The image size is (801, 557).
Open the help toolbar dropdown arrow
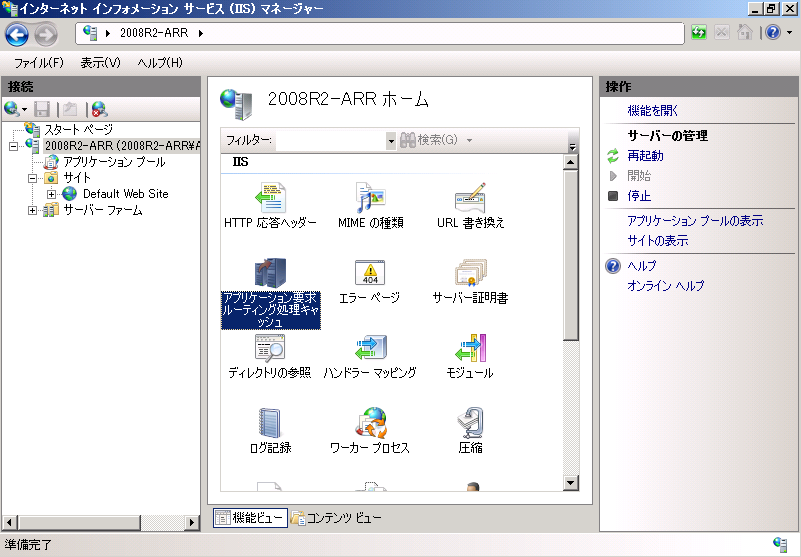coord(790,33)
